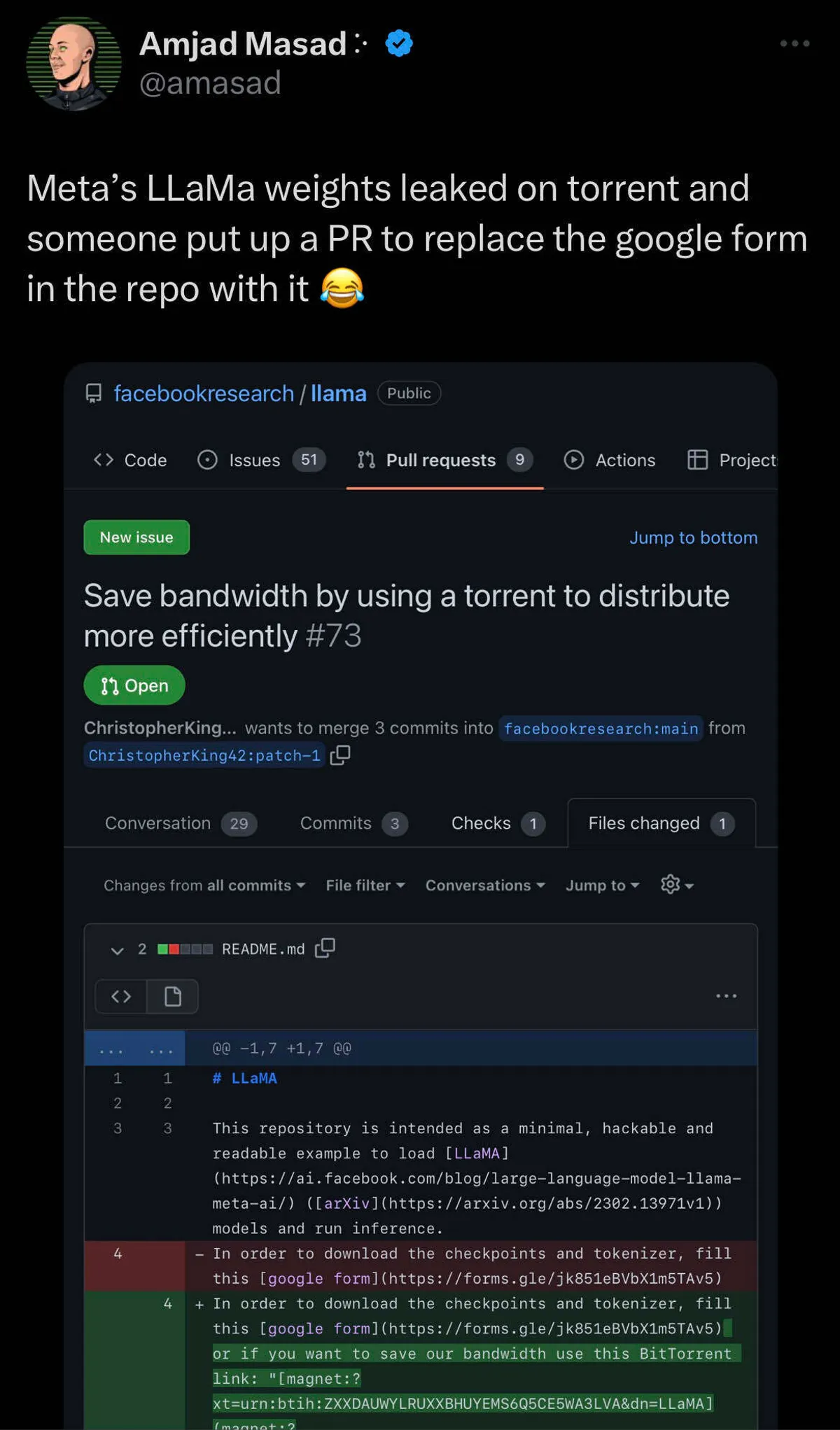Viewport: 840px width, 1430px height.
Task: Click the 'Jump to bottom' link
Action: (x=693, y=538)
